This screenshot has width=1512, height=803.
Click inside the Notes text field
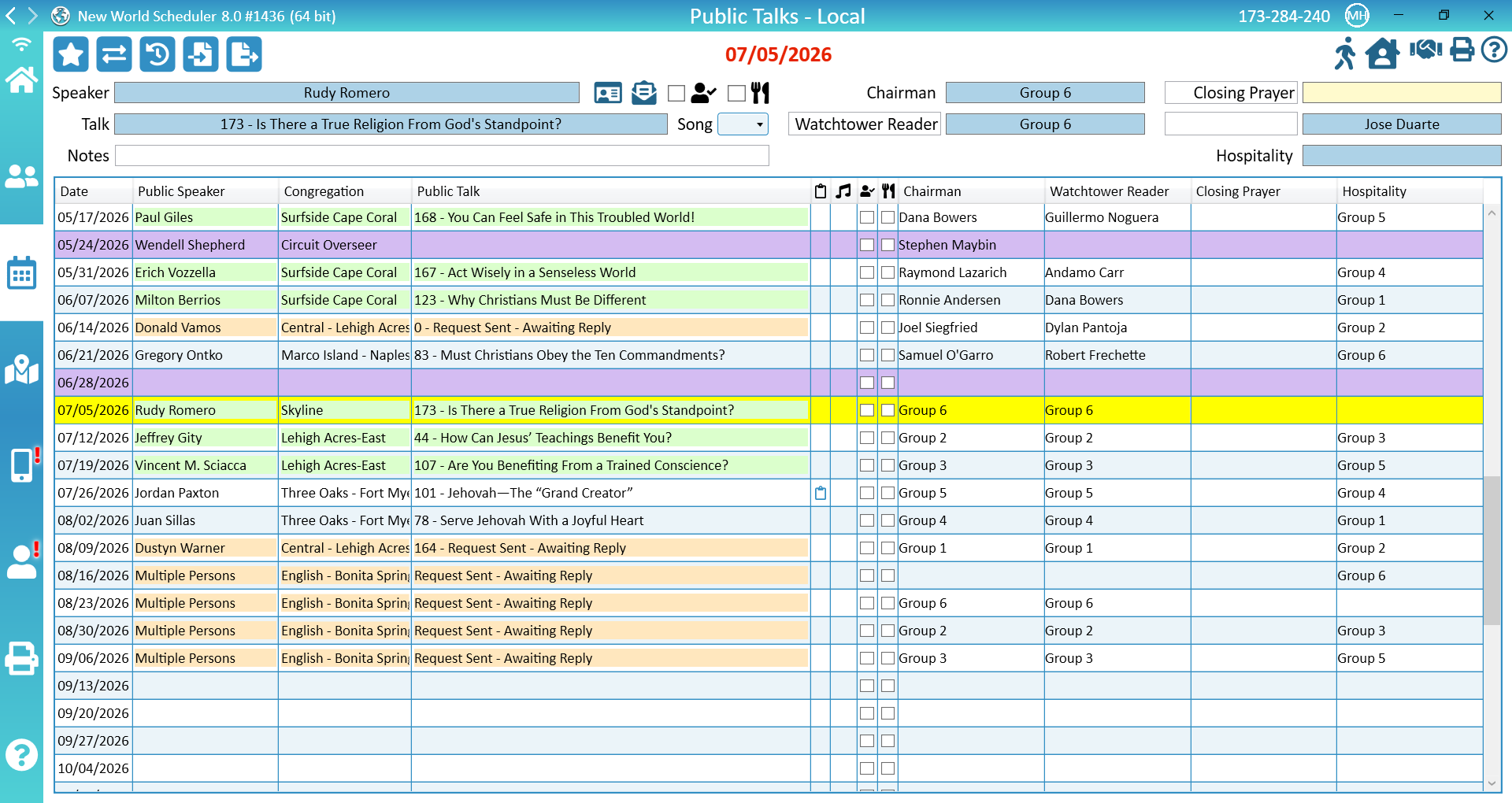[x=442, y=156]
